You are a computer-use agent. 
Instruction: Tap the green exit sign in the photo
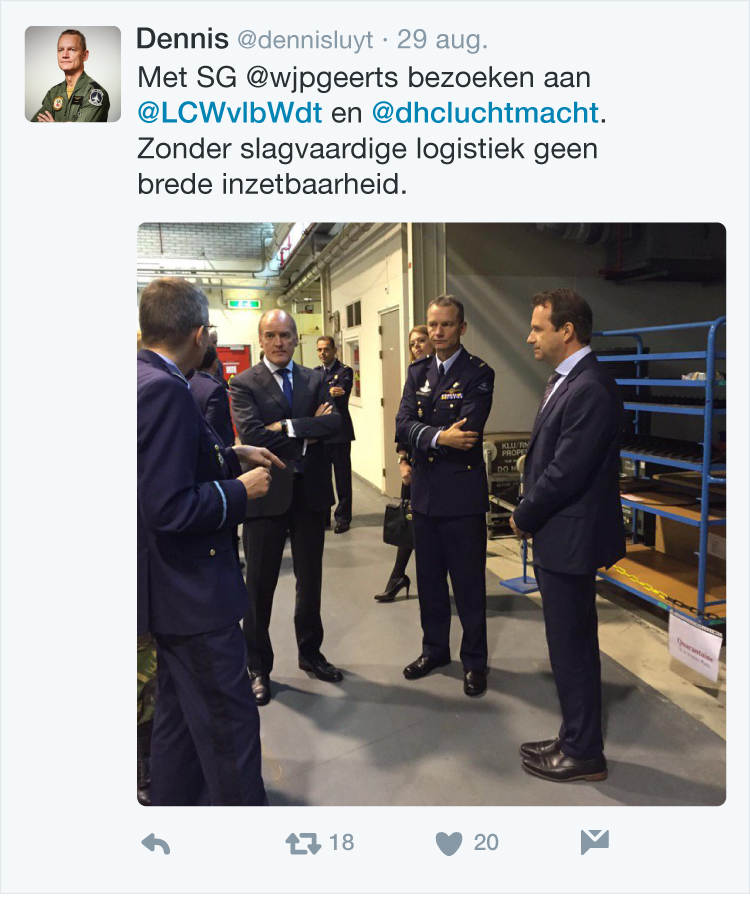243,304
